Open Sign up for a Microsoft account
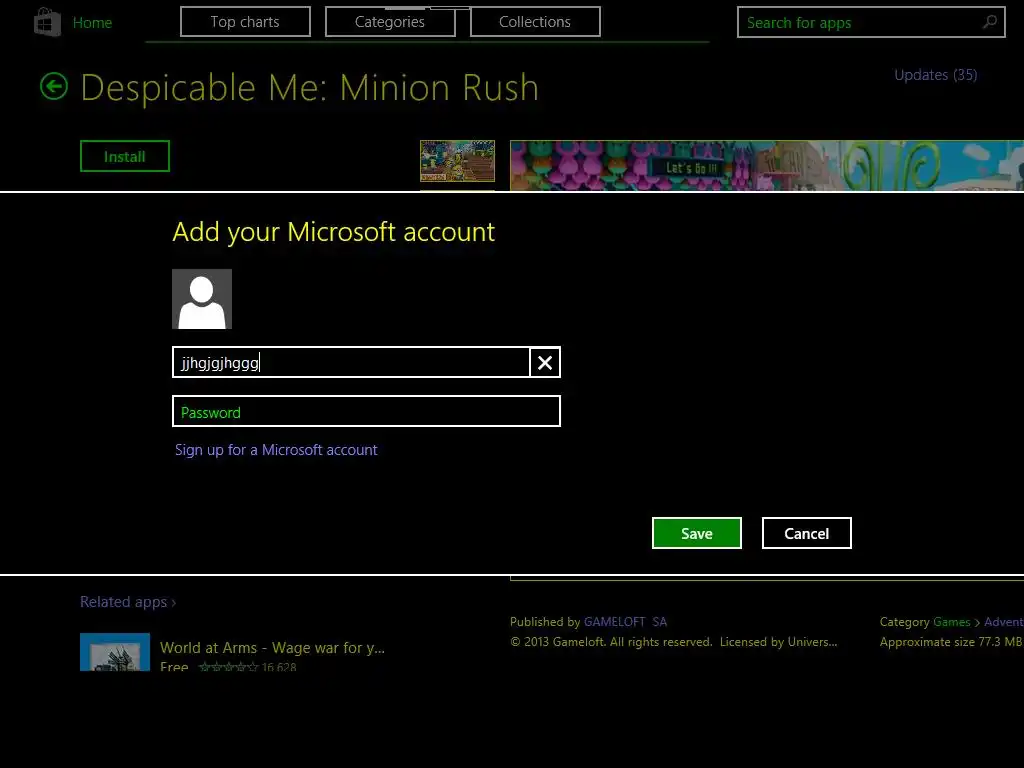The height and width of the screenshot is (768, 1024). [276, 450]
